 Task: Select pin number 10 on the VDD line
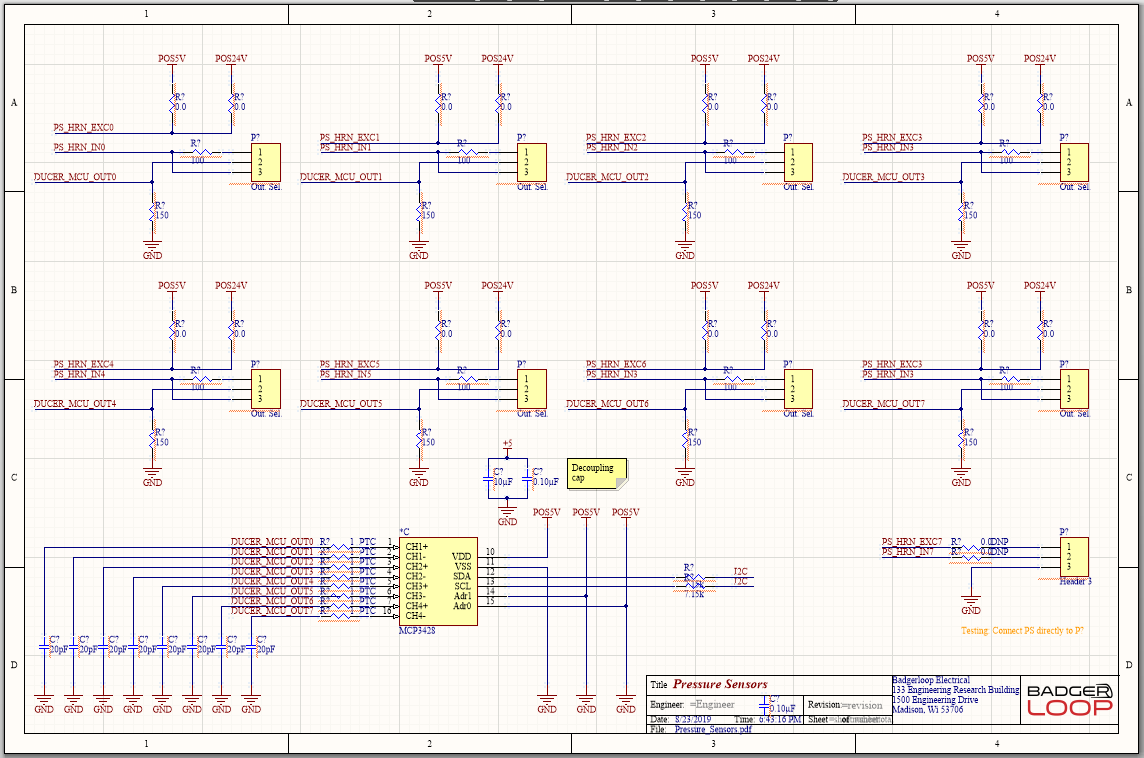pyautogui.click(x=490, y=552)
